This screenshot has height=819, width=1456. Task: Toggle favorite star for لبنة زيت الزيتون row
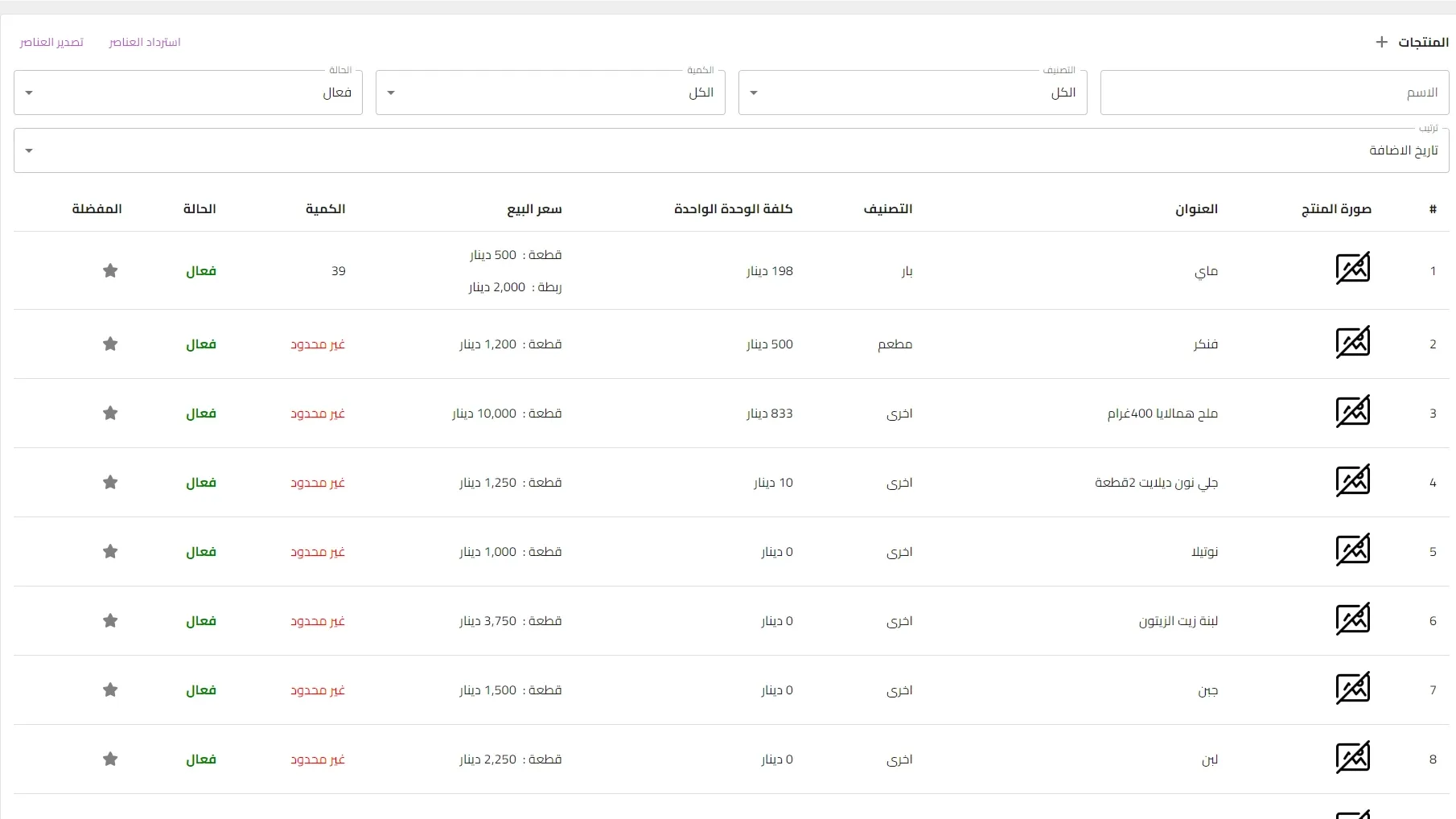coord(110,621)
